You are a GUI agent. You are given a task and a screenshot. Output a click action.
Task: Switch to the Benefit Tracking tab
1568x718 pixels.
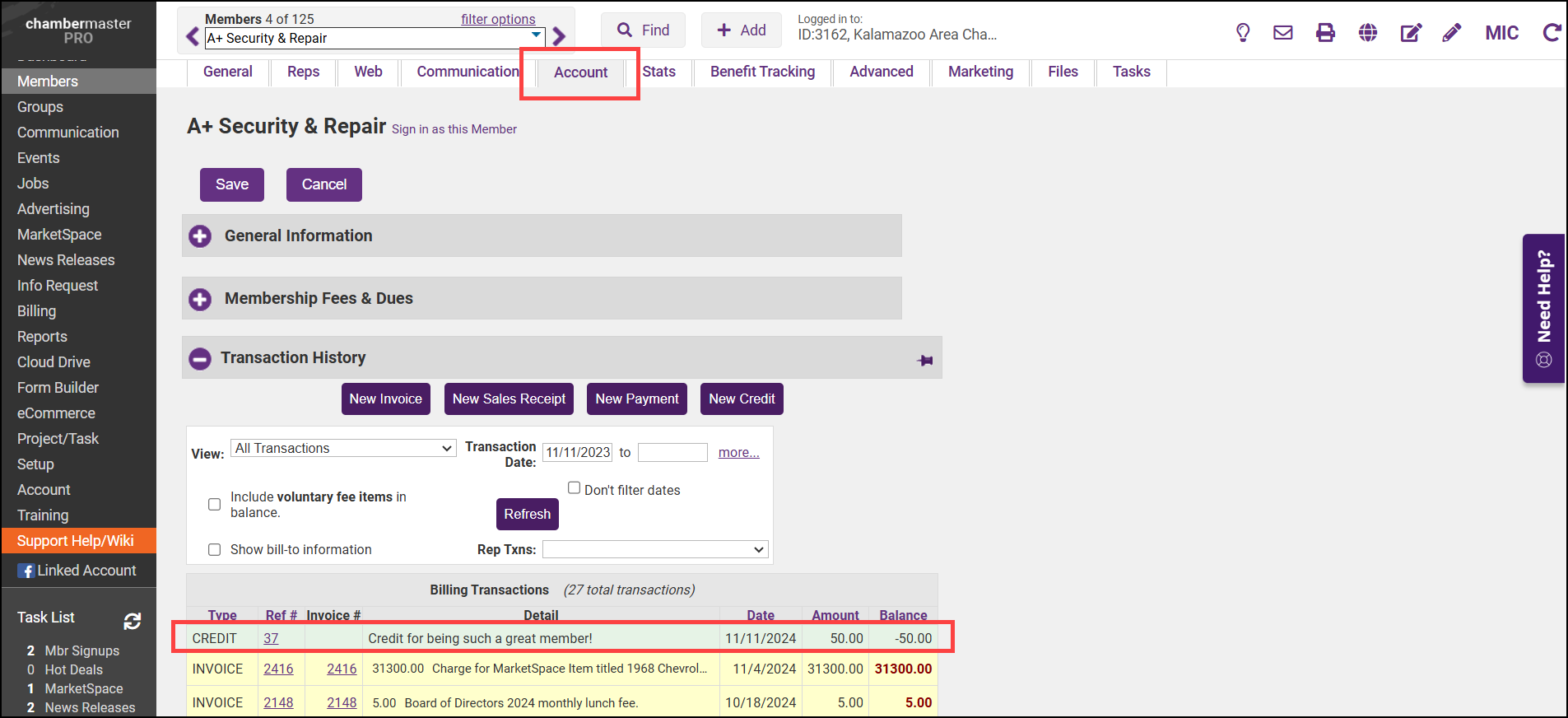coord(762,72)
